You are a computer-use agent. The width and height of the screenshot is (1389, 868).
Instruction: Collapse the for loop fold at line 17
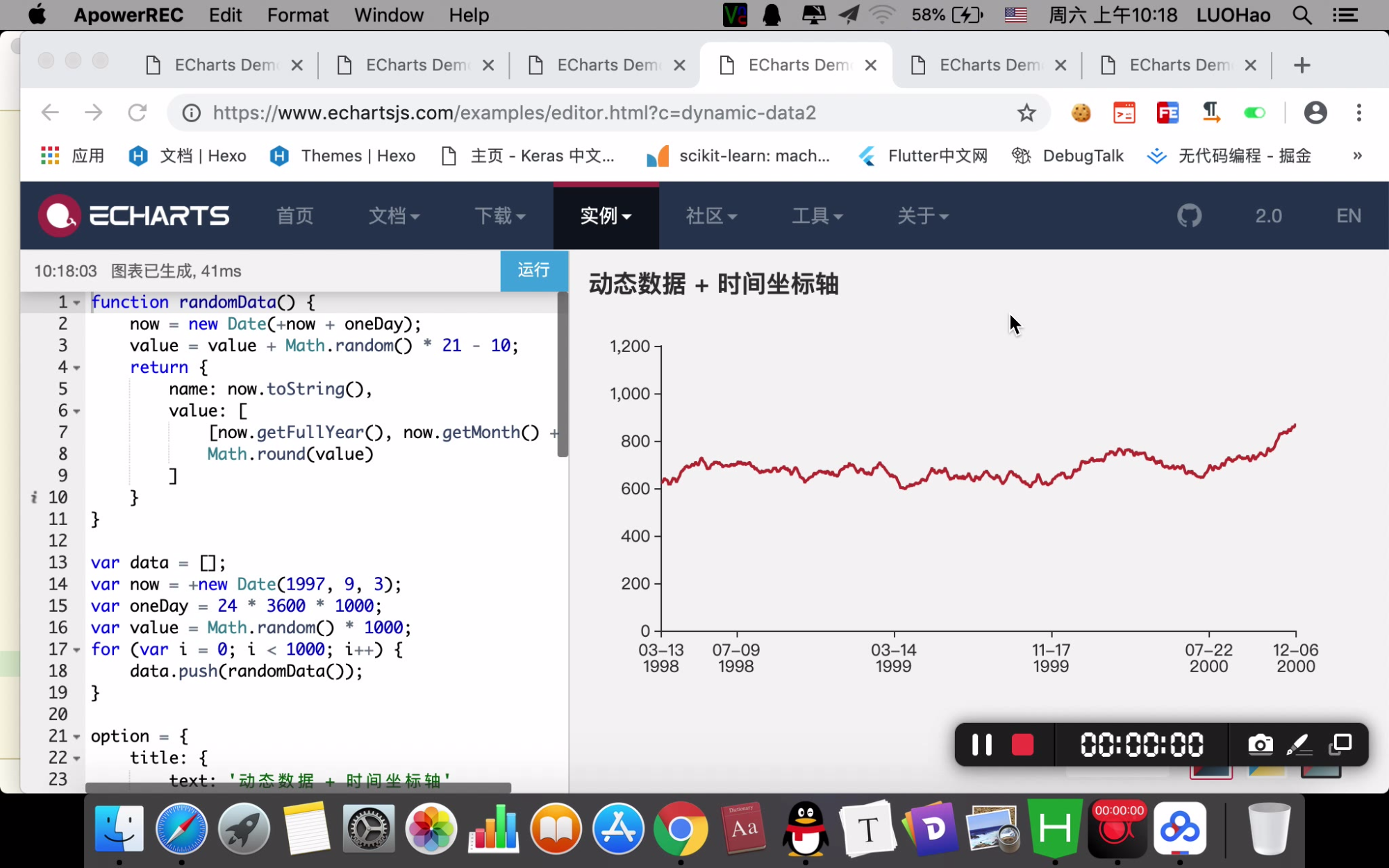pyautogui.click(x=77, y=651)
